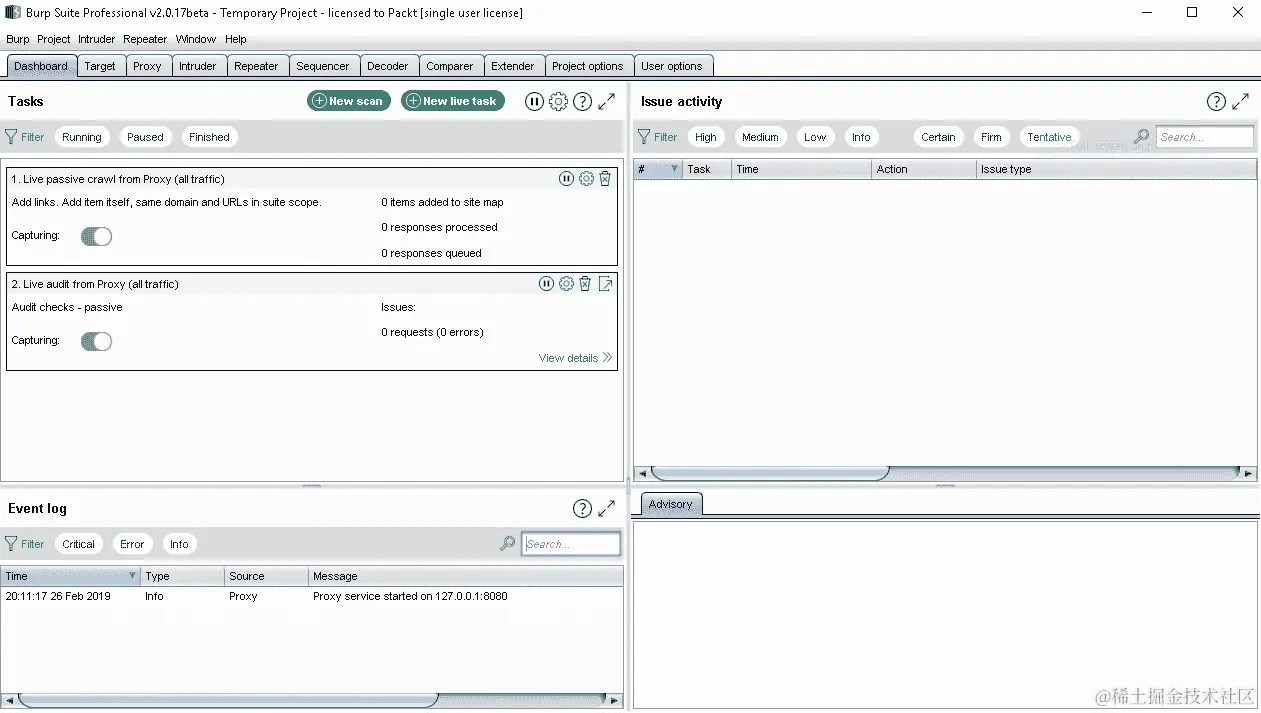Expand View details of Live audit
This screenshot has height=713, width=1261.
(x=575, y=358)
